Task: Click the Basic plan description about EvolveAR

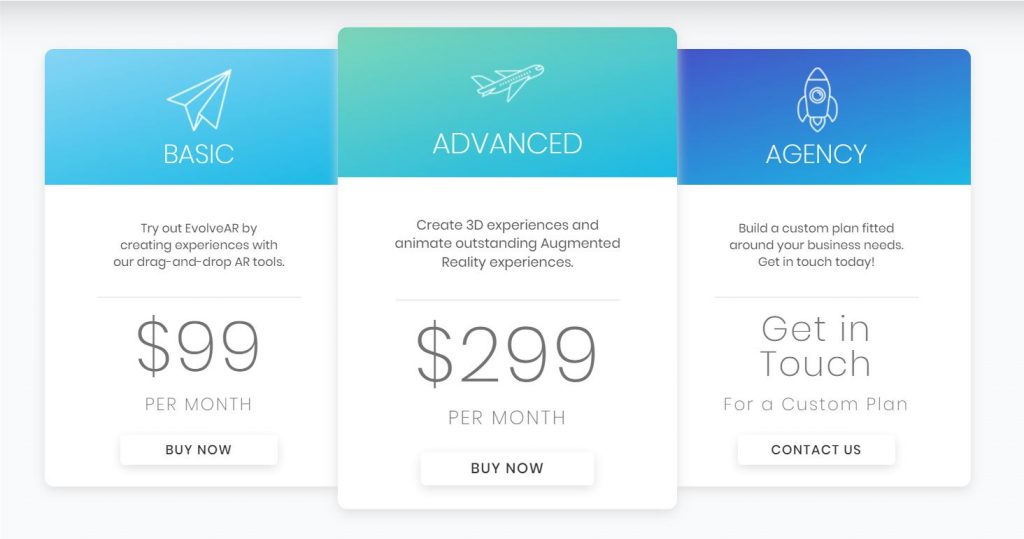Action: tap(199, 245)
